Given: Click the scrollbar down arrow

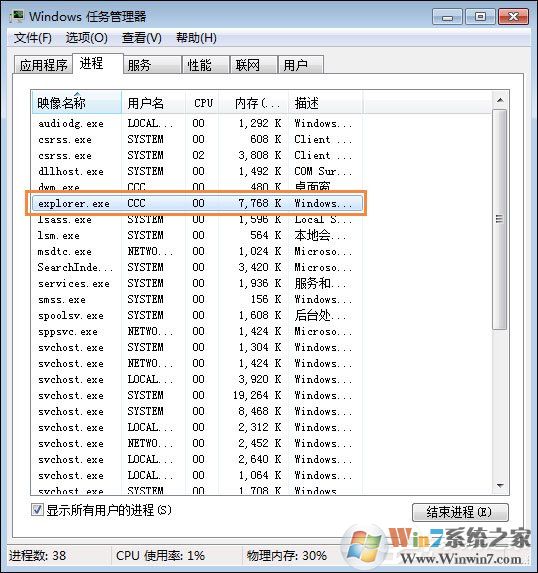Looking at the screenshot, I should click(500, 486).
